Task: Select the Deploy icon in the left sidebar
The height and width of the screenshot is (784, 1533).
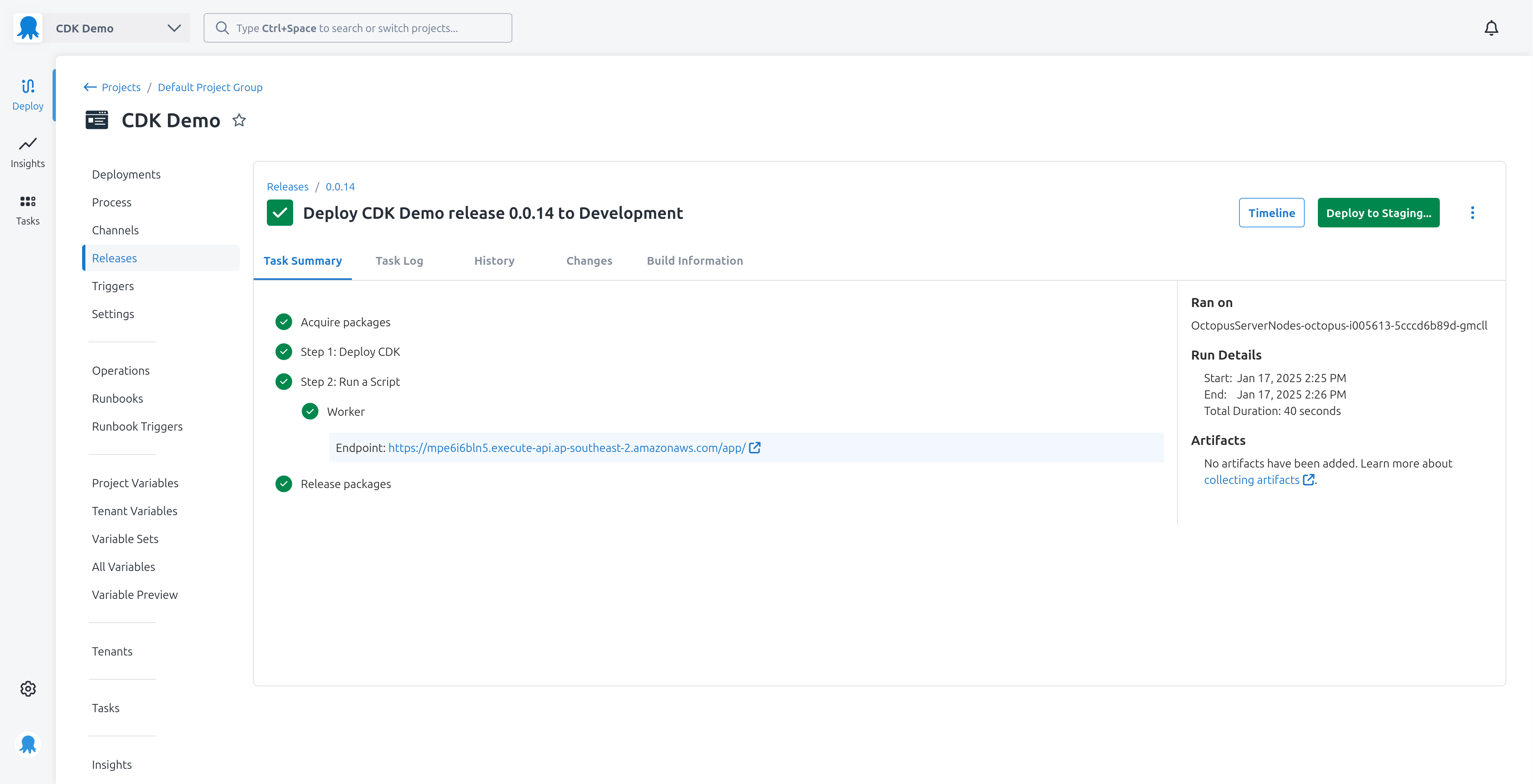Action: point(28,94)
